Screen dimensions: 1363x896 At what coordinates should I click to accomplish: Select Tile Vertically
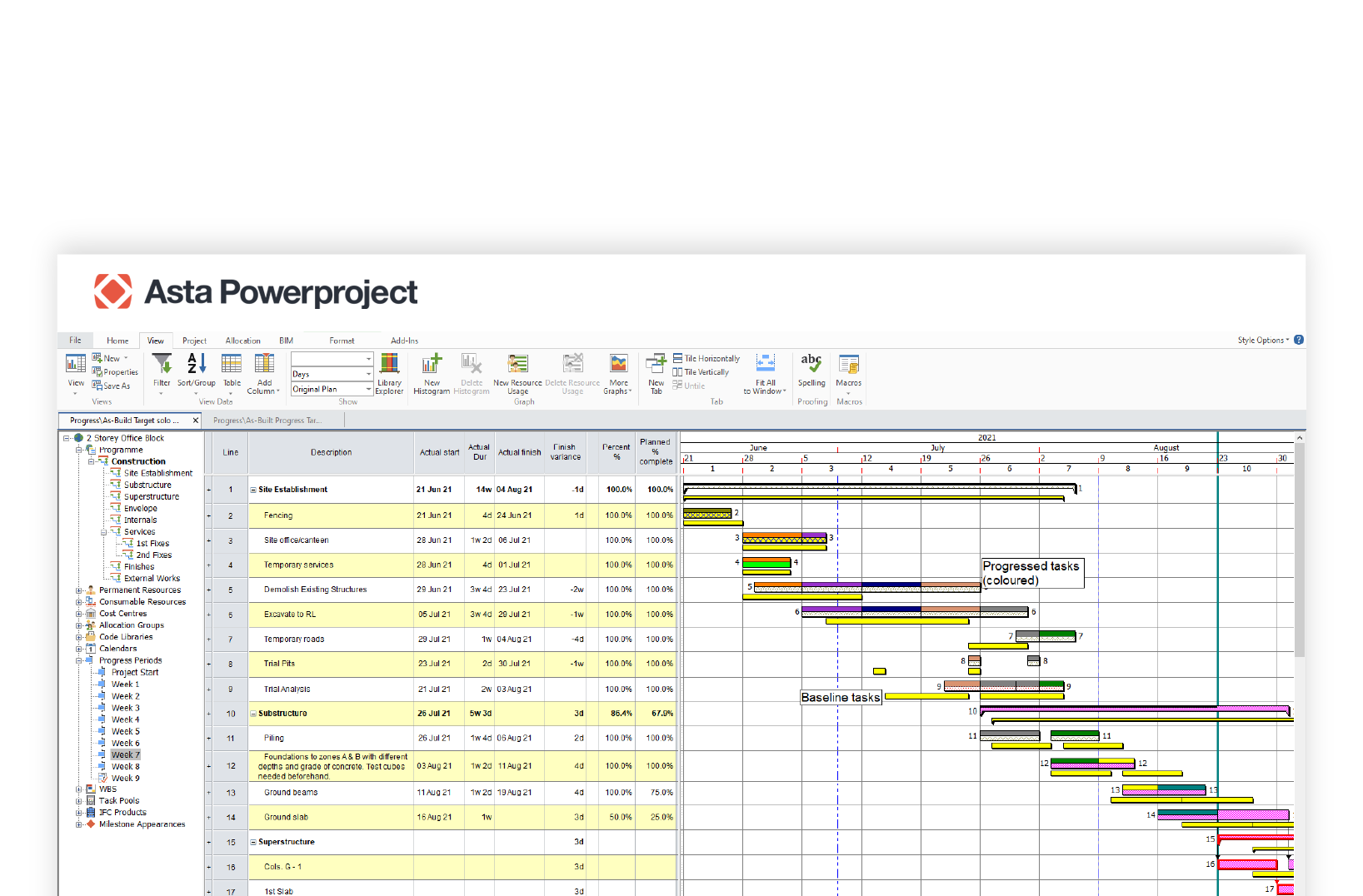click(701, 372)
